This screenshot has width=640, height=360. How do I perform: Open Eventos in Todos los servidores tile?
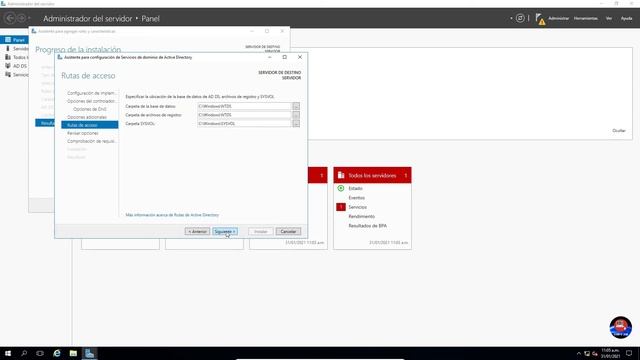point(356,198)
